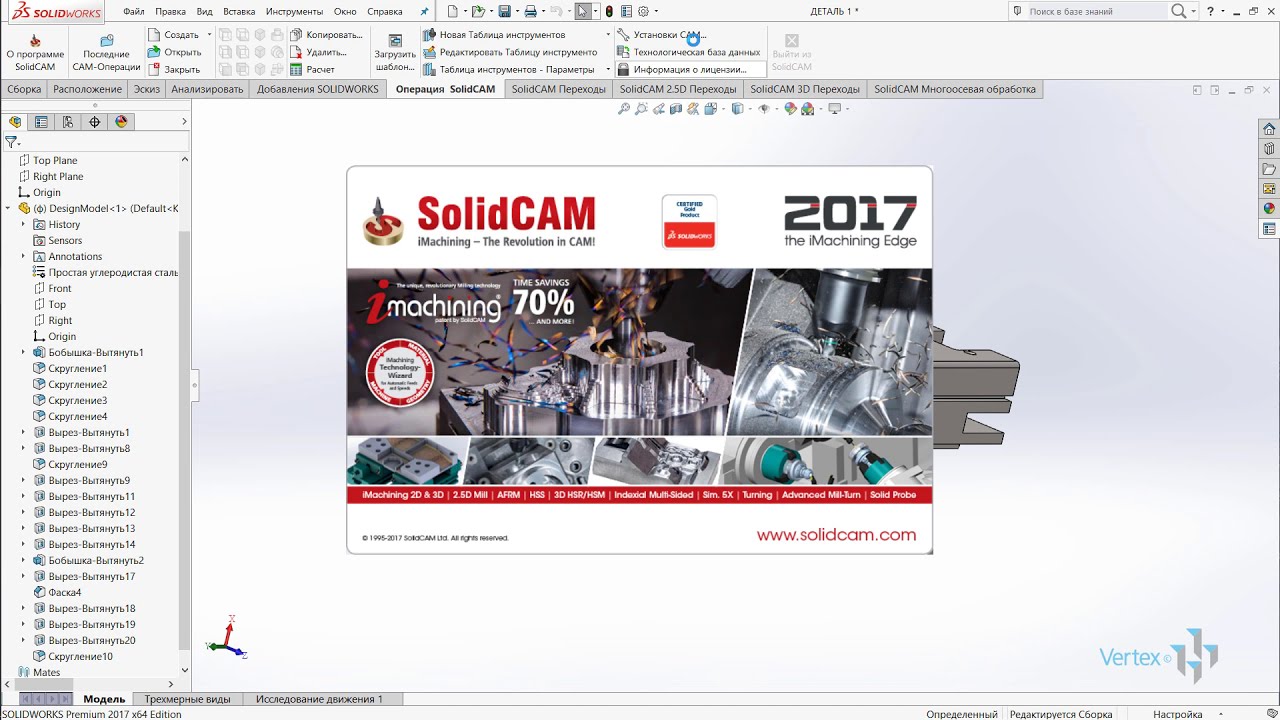Click Zoom to Fit view icon
Image resolution: width=1280 pixels, height=720 pixels.
(624, 109)
